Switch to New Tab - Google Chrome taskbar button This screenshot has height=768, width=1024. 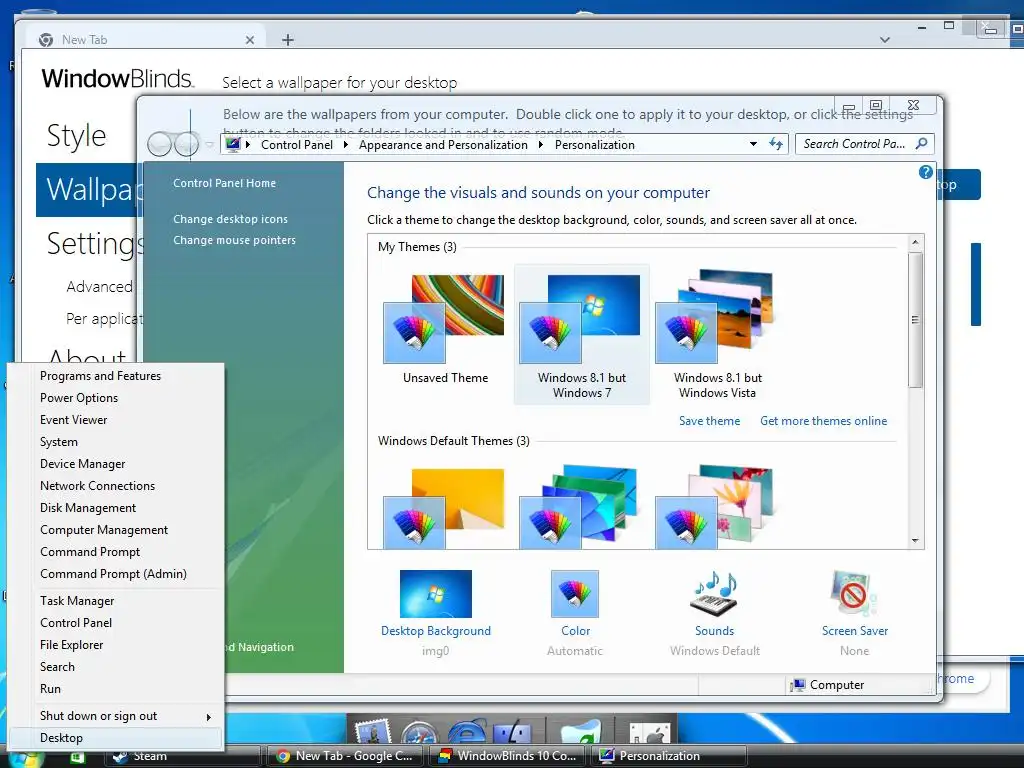tap(345, 756)
